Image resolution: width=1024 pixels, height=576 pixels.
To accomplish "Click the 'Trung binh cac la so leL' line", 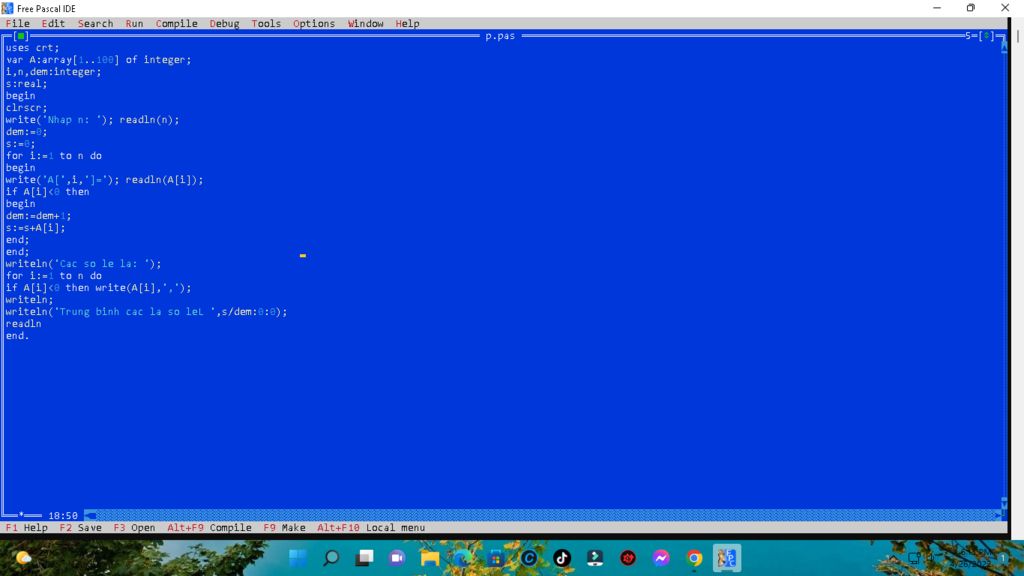I will pos(146,312).
